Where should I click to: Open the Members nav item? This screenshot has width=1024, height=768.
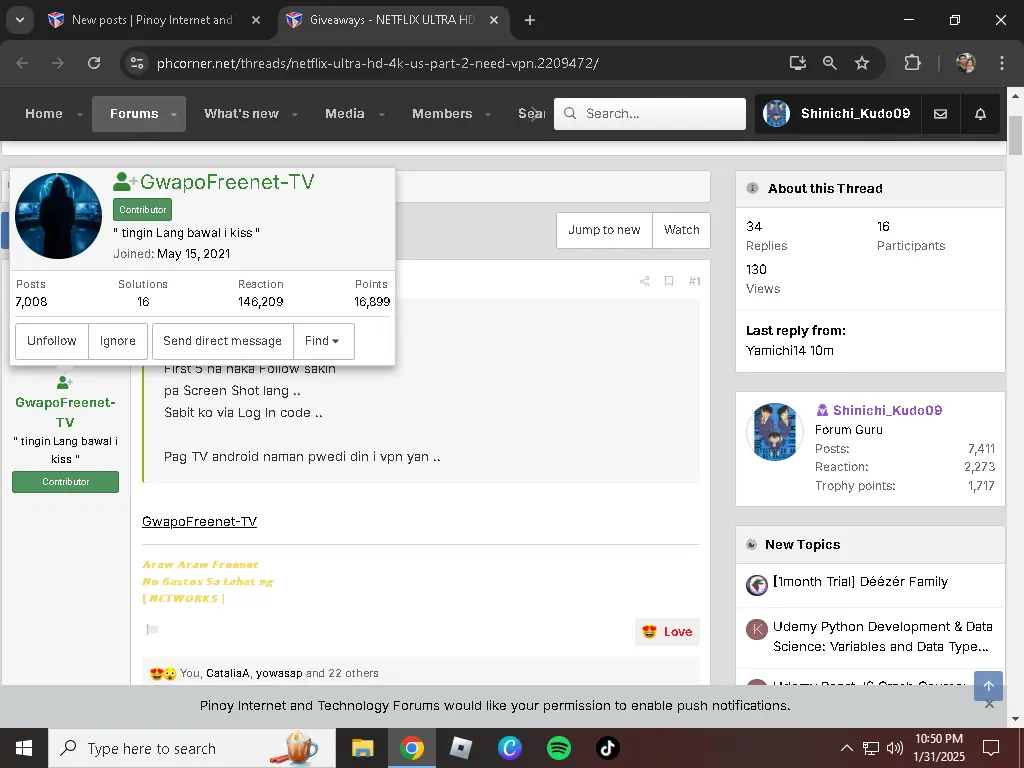pyautogui.click(x=442, y=114)
